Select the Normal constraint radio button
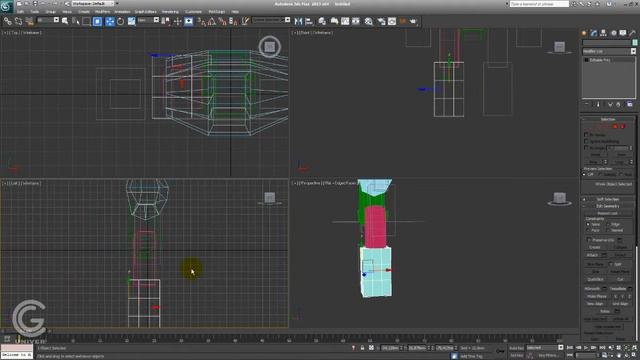Screen dimensions: 640x360 tap(608, 230)
